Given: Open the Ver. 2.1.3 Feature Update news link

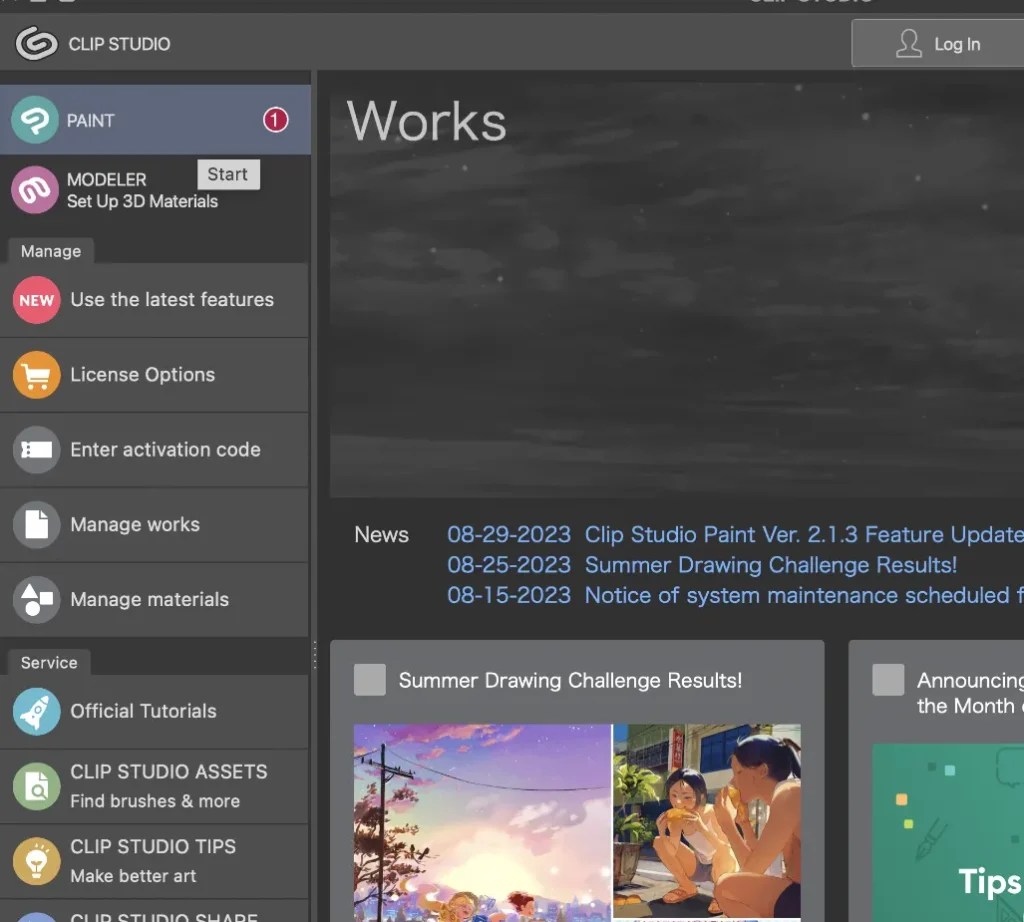Looking at the screenshot, I should click(x=804, y=535).
